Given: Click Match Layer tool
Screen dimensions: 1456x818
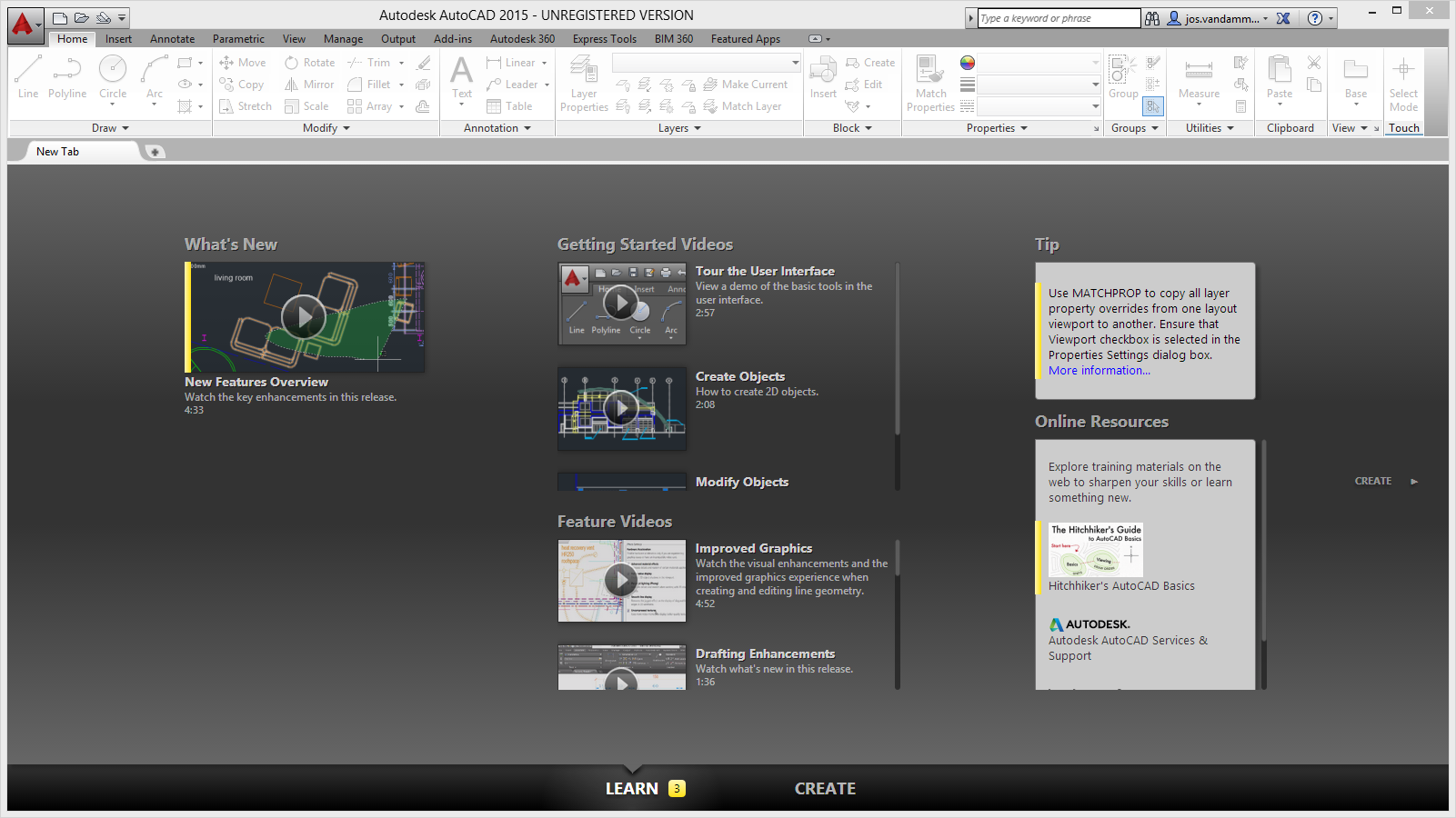Looking at the screenshot, I should point(742,106).
